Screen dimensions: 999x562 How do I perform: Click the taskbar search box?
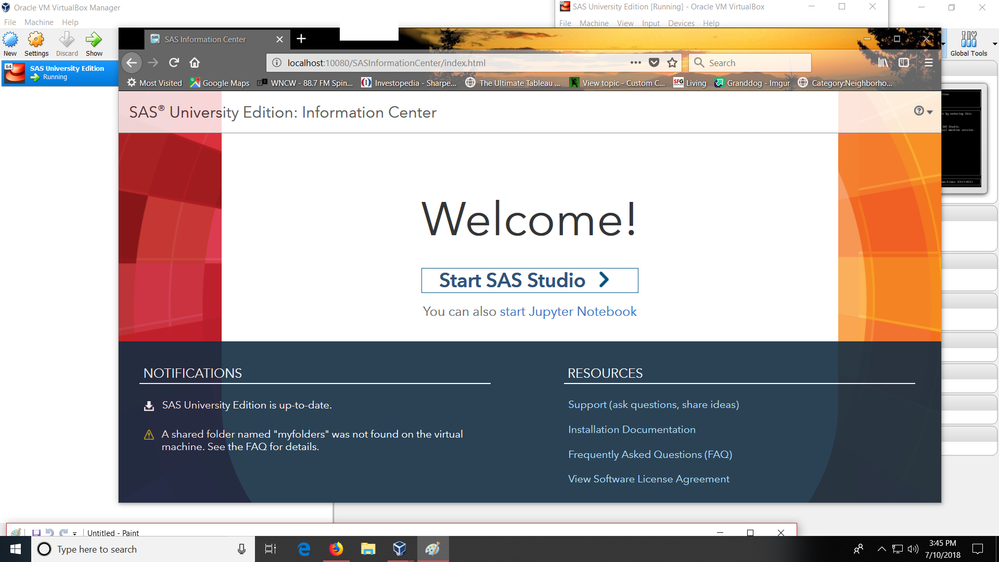point(143,549)
